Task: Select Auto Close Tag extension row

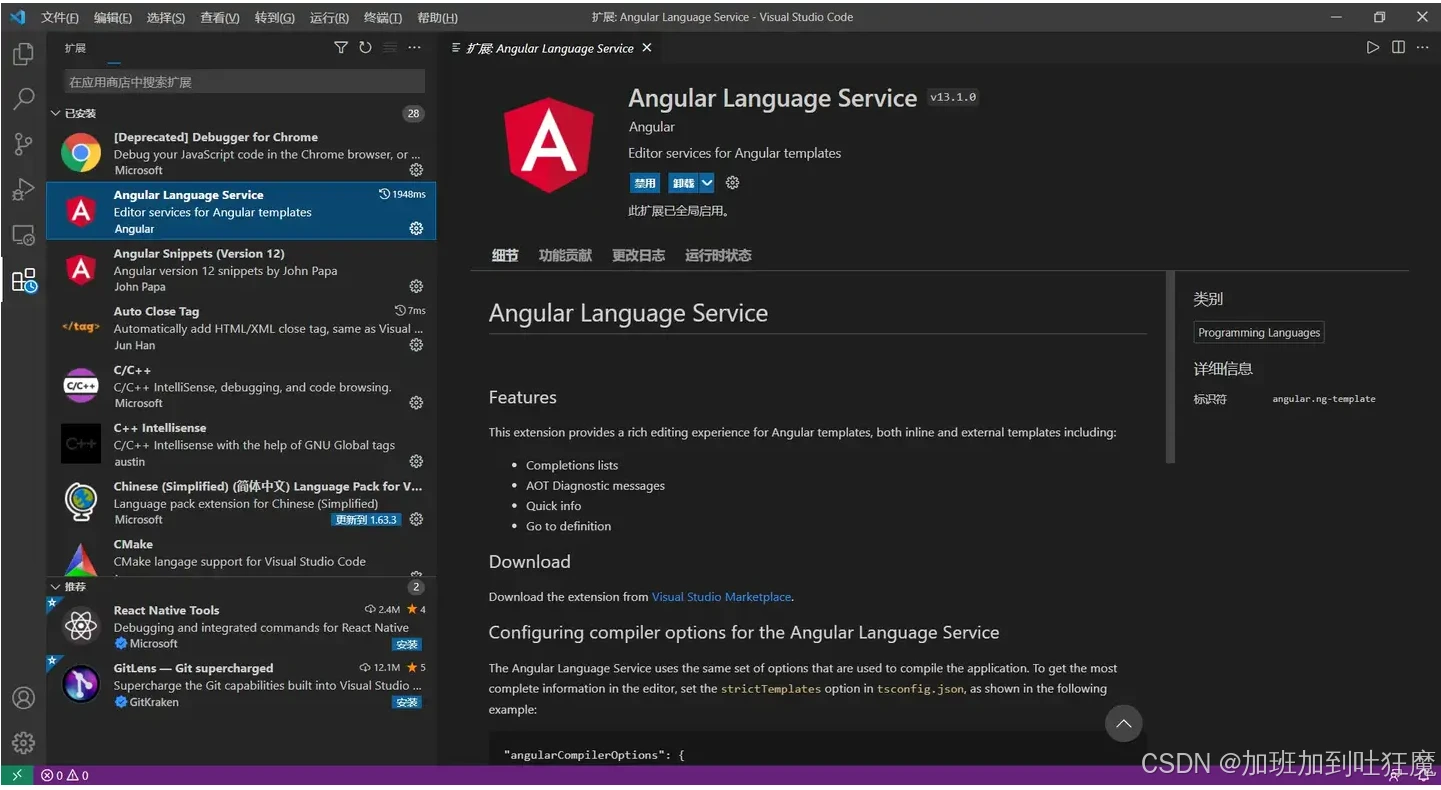Action: [x=241, y=328]
